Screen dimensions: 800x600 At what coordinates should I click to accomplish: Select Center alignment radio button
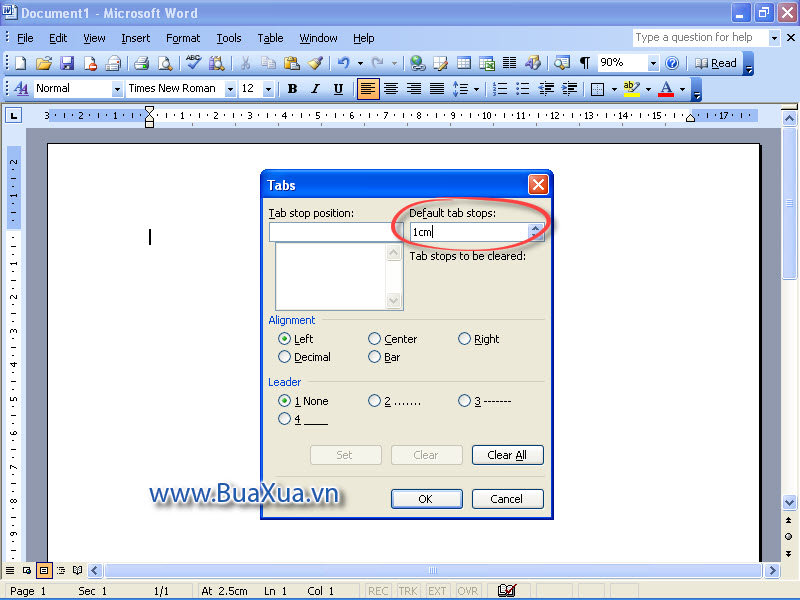tap(374, 339)
